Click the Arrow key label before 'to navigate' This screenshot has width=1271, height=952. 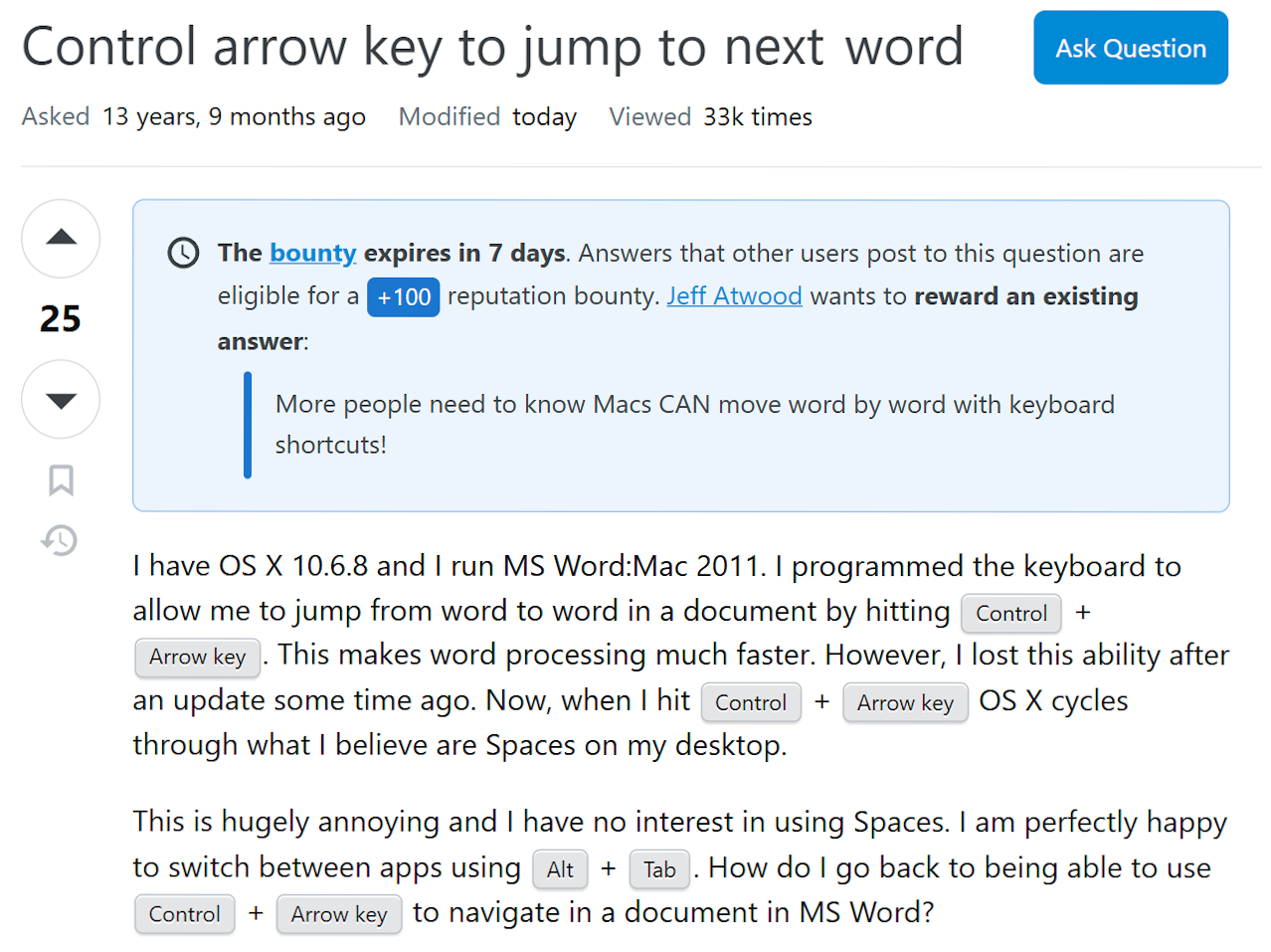(x=339, y=914)
